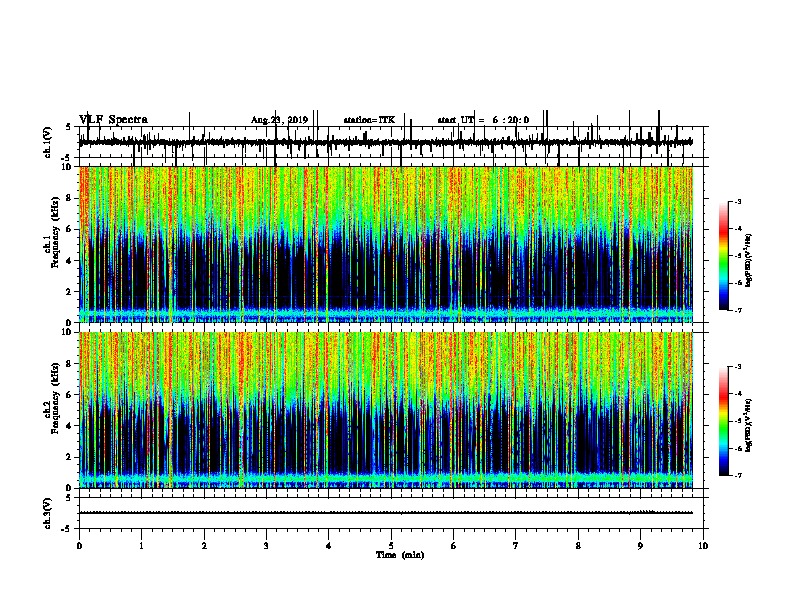Click the ch.2 frequency axis "4" tick label
This screenshot has width=792, height=612.
(70, 426)
